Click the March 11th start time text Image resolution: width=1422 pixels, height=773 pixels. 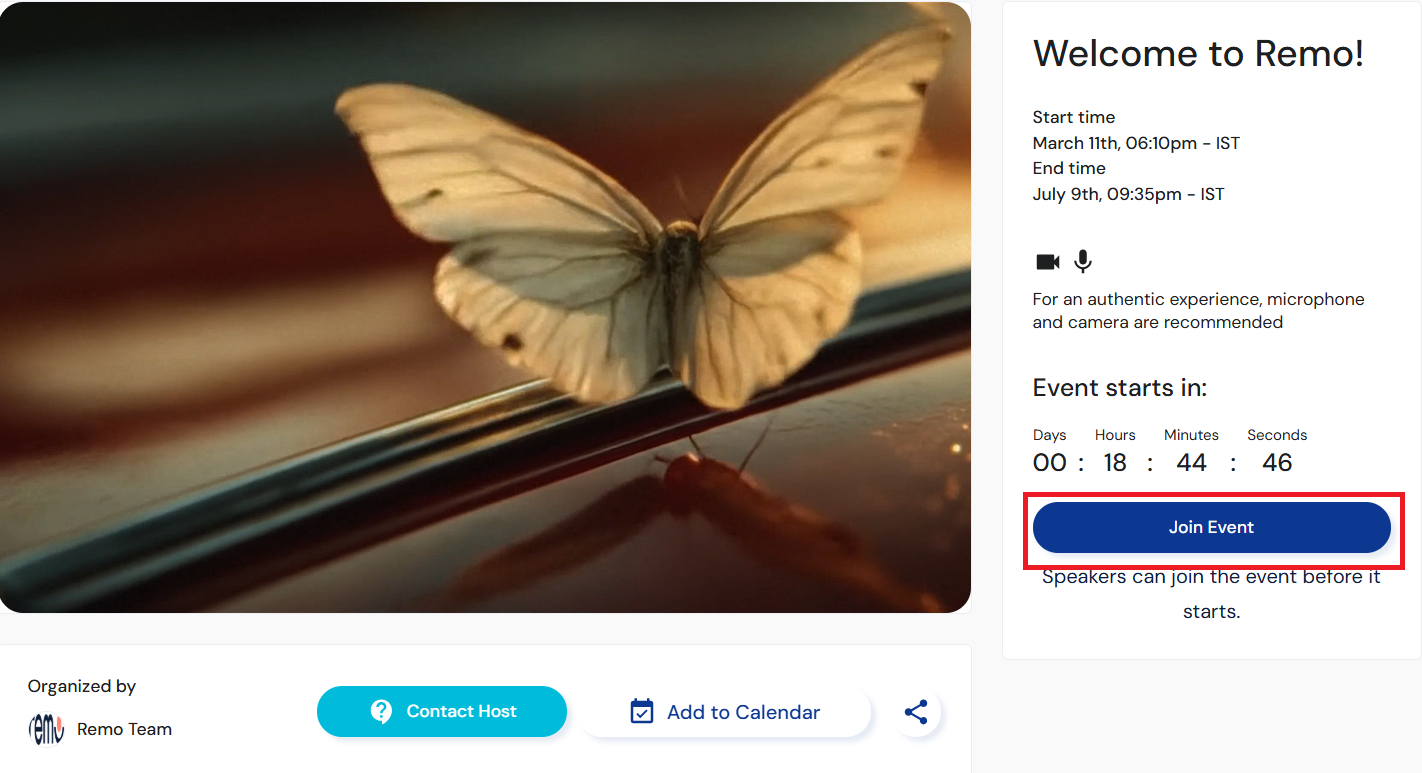tap(1136, 142)
